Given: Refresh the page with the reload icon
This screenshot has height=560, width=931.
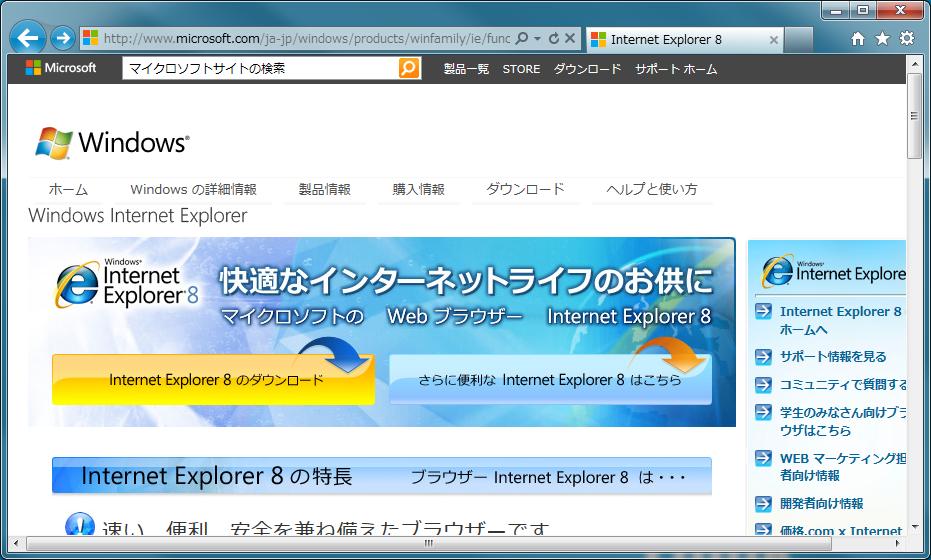Looking at the screenshot, I should click(x=553, y=39).
